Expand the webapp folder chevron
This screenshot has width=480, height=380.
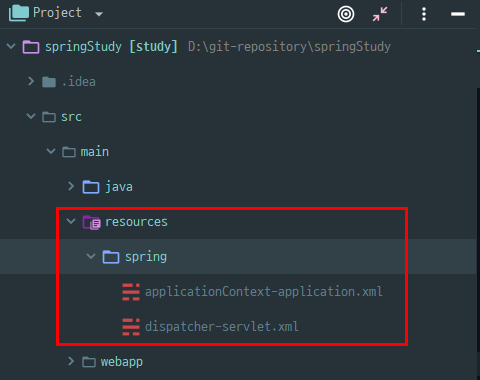click(x=71, y=361)
